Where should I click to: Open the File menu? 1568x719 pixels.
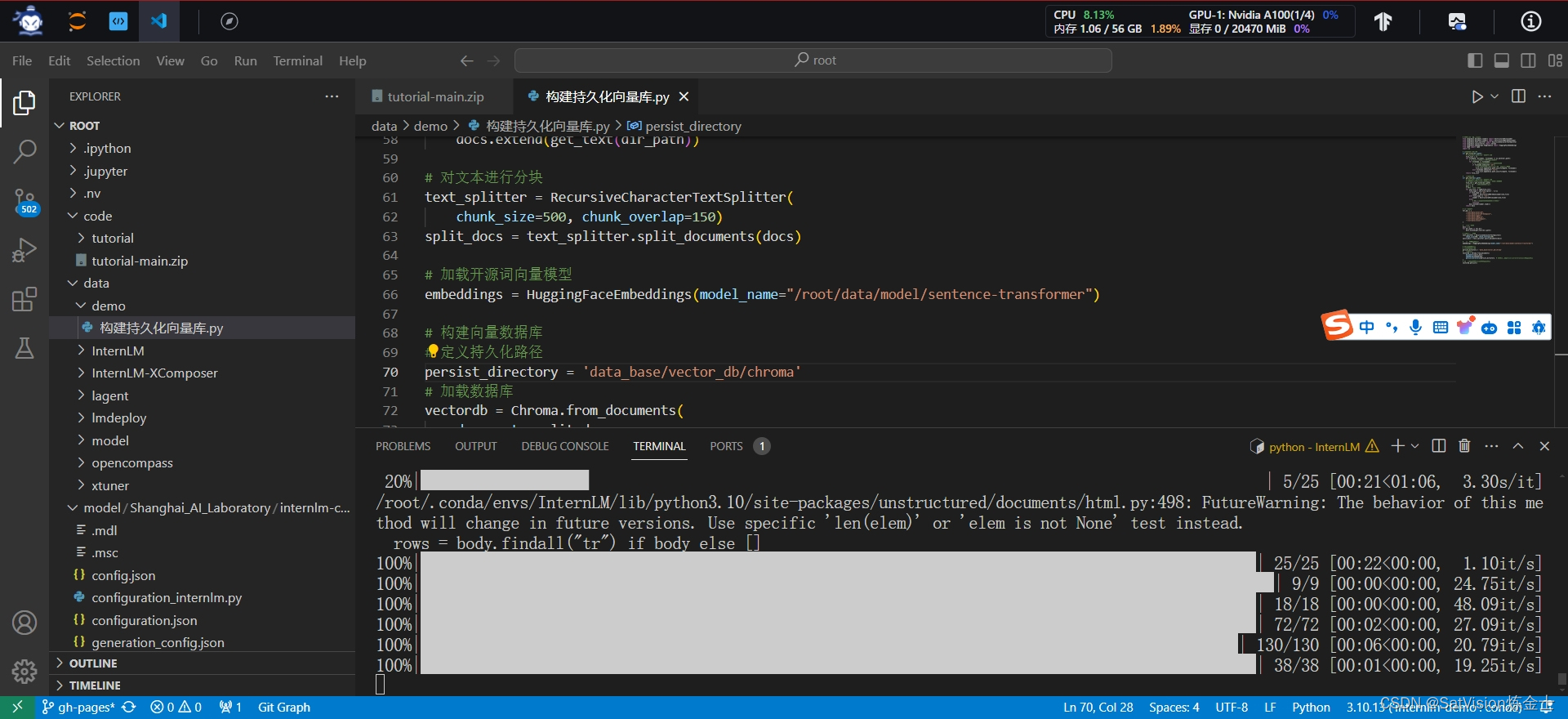(22, 60)
